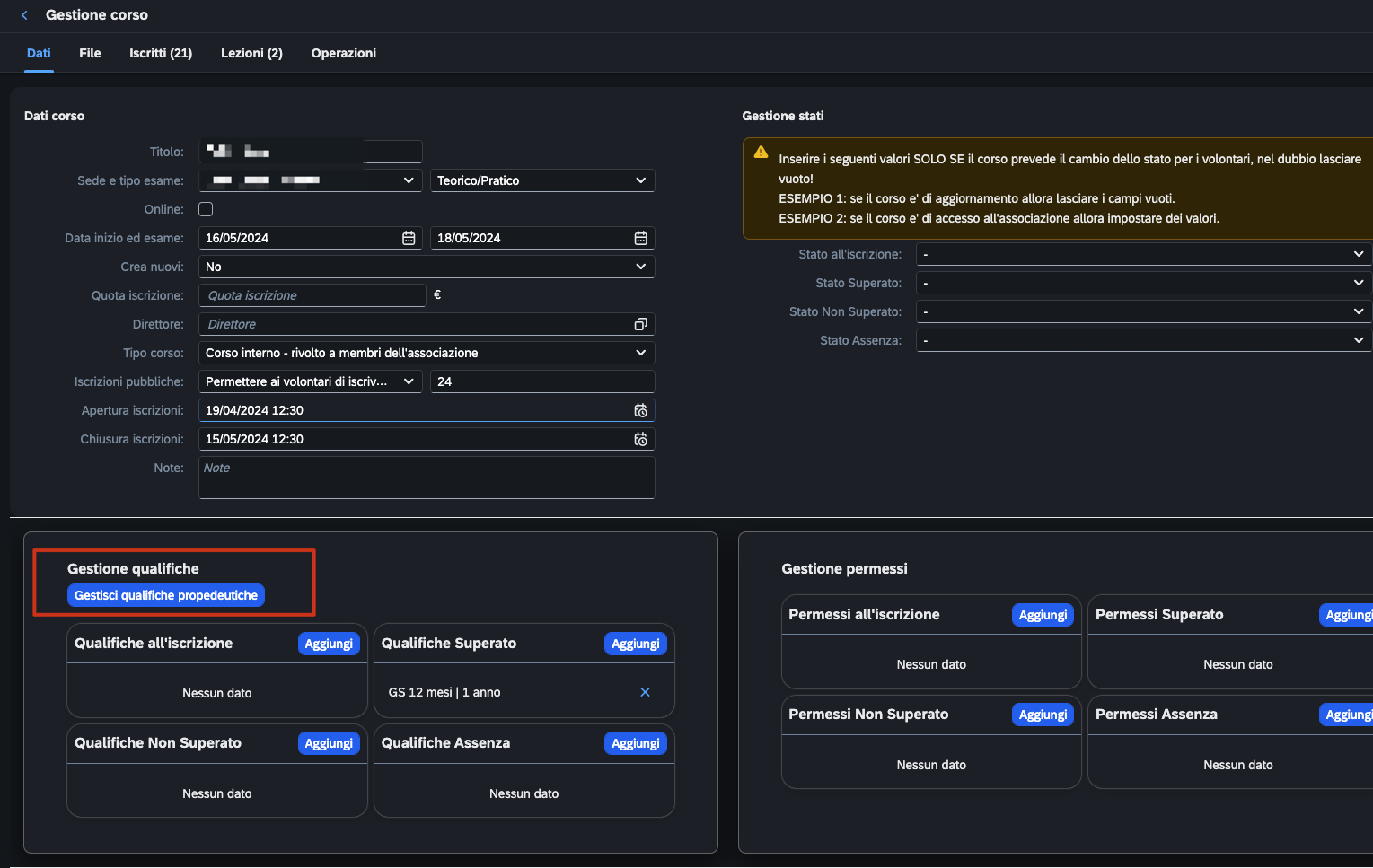Open calendar picker for exam date 18/05/2024
This screenshot has height=868, width=1373.
pyautogui.click(x=640, y=238)
